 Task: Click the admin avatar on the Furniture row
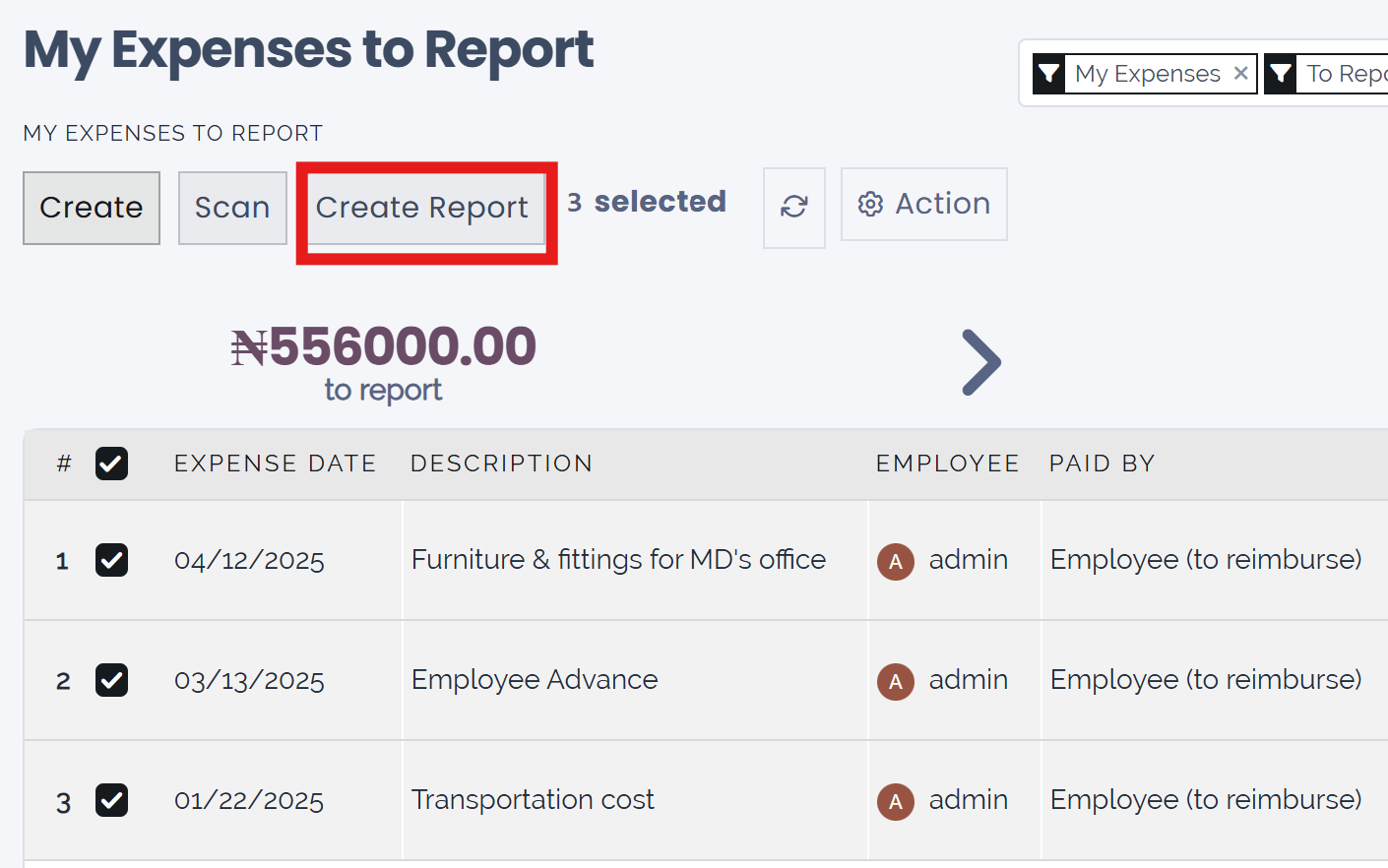(895, 560)
